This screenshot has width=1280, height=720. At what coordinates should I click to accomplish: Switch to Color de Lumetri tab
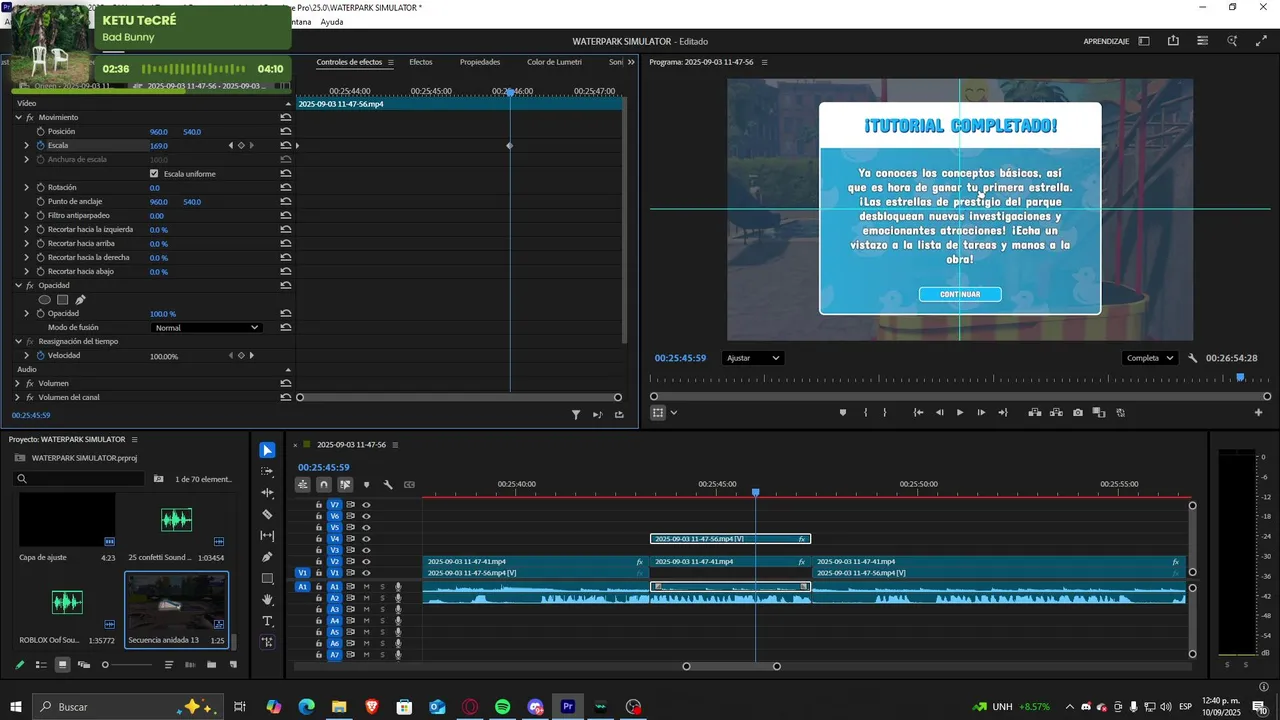(554, 62)
